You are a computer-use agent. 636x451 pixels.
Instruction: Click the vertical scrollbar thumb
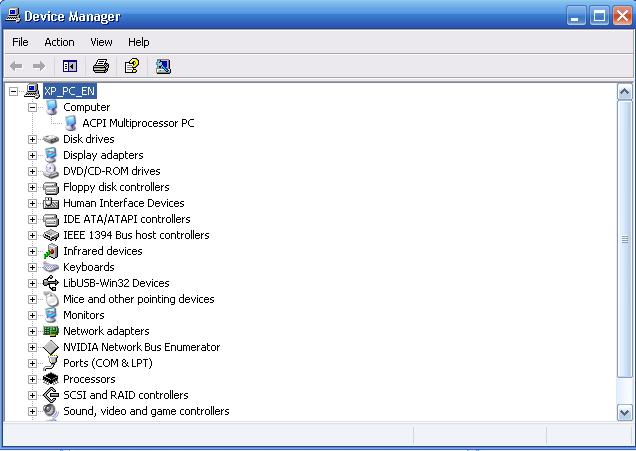point(625,239)
